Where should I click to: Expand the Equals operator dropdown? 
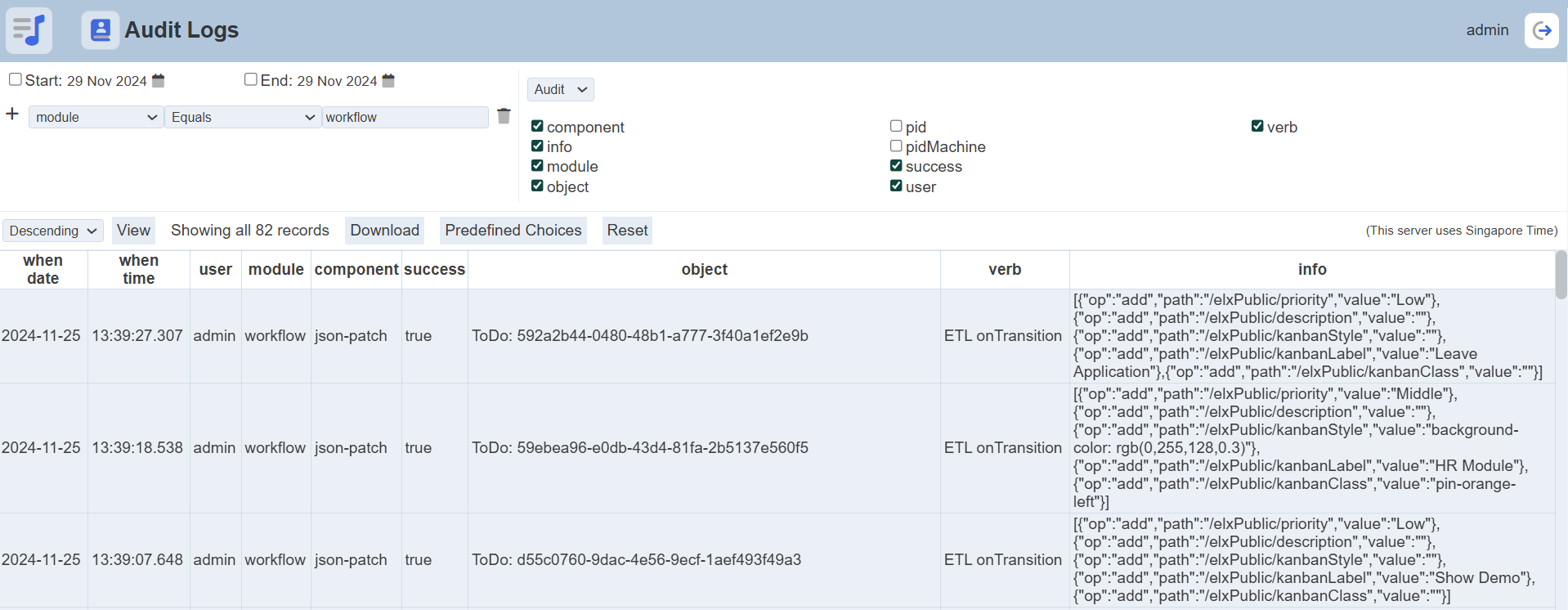tap(242, 117)
